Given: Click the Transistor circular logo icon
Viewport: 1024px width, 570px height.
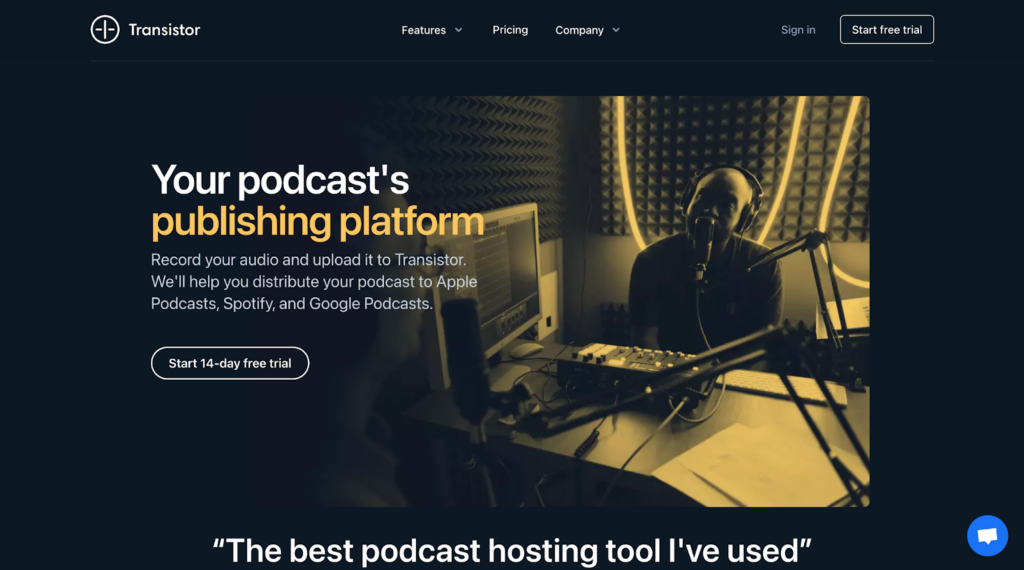Looking at the screenshot, I should click(x=104, y=29).
